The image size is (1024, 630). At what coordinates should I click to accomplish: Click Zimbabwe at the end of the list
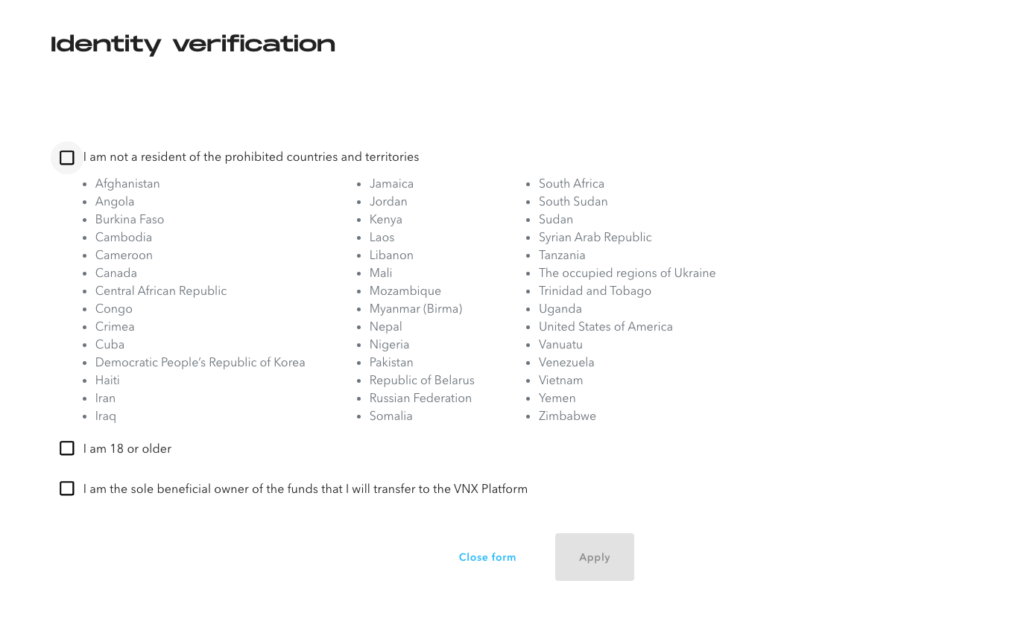click(567, 416)
